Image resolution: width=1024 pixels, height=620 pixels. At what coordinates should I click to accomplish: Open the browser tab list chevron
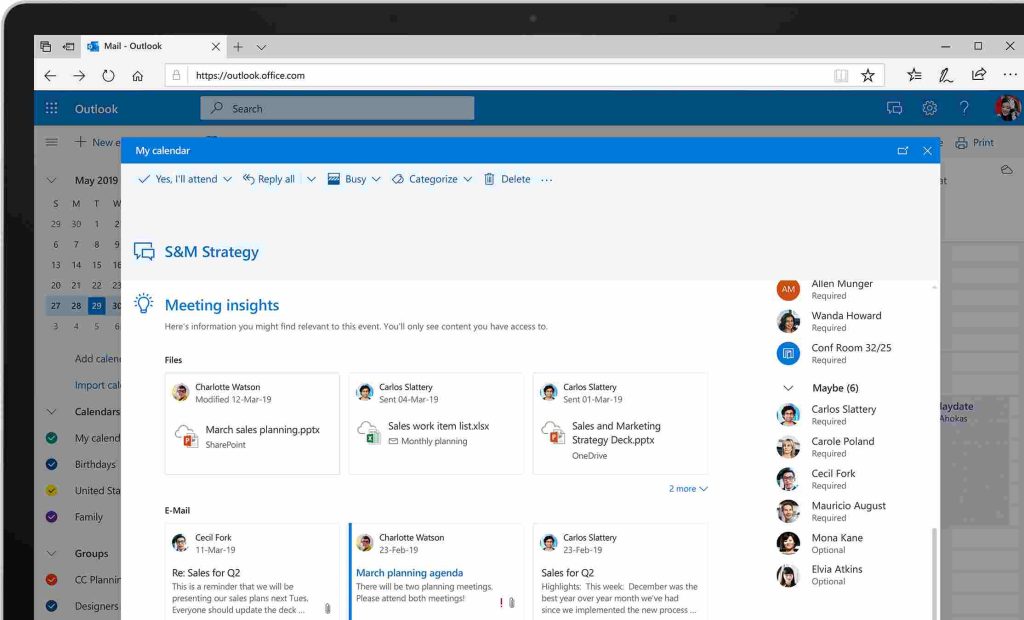(261, 47)
